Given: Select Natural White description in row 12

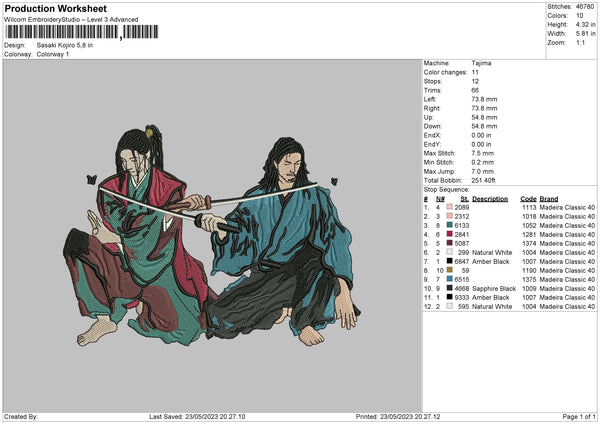Looking at the screenshot, I should tap(492, 307).
